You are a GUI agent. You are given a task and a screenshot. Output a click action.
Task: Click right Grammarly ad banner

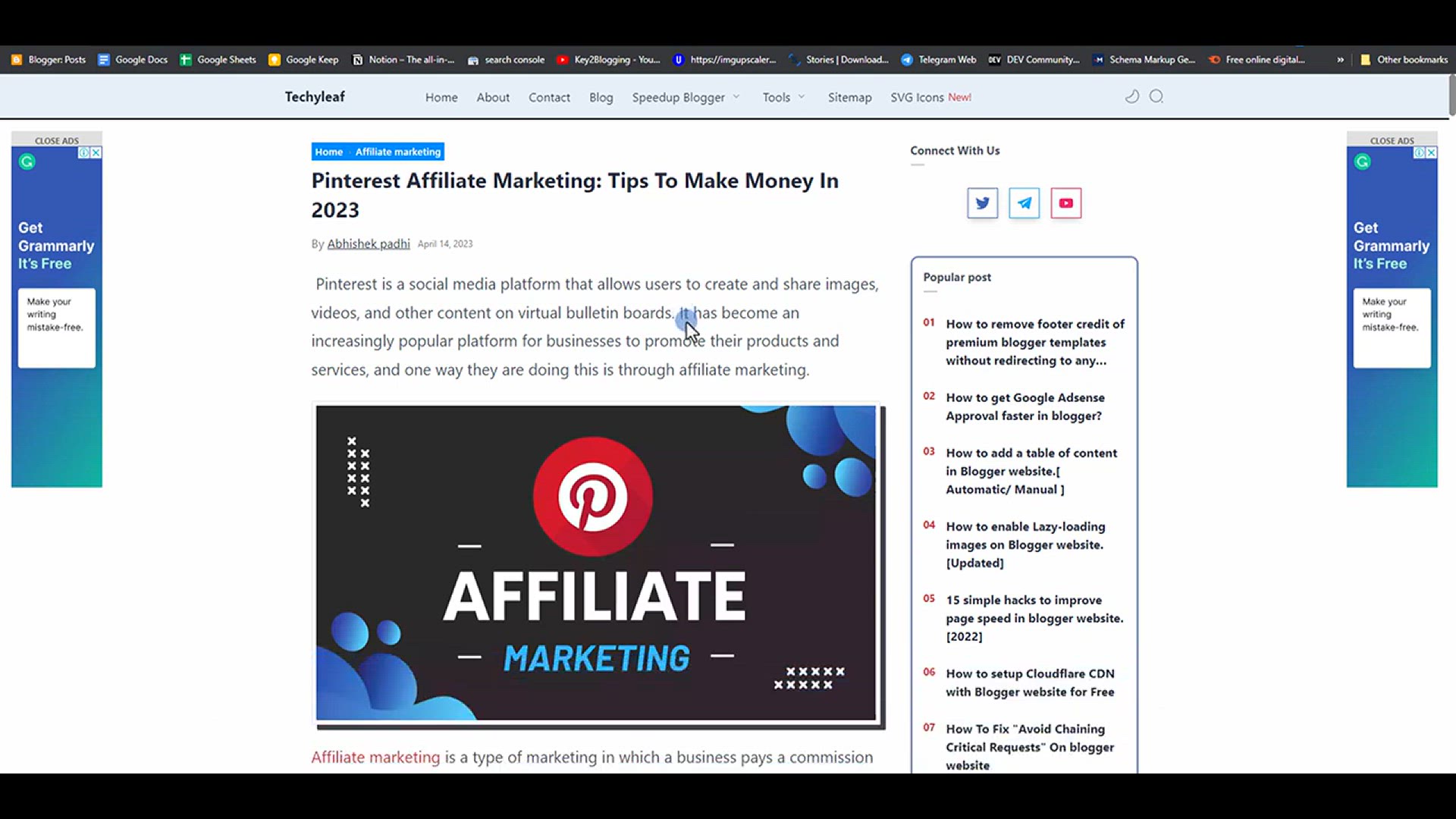[1392, 317]
